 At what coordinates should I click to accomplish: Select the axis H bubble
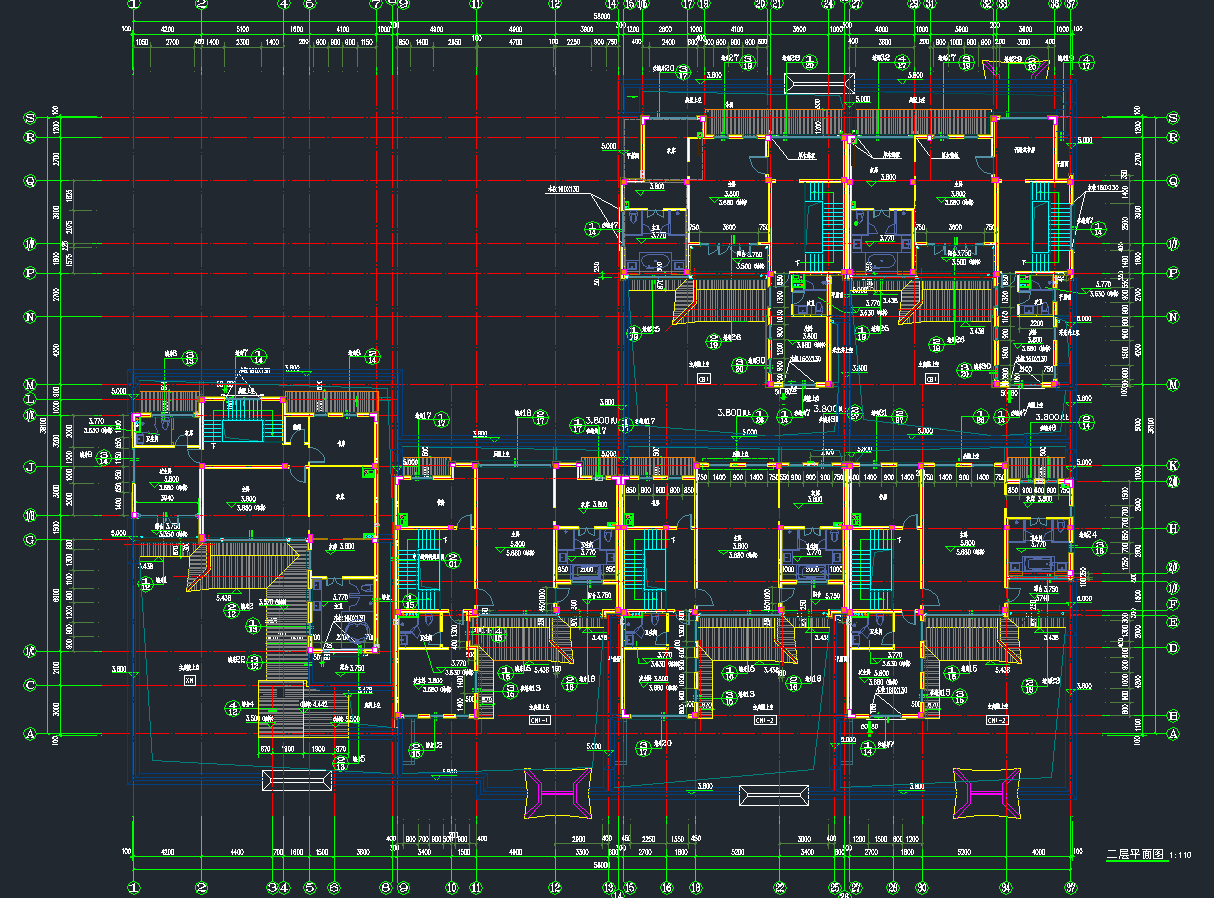[1173, 528]
